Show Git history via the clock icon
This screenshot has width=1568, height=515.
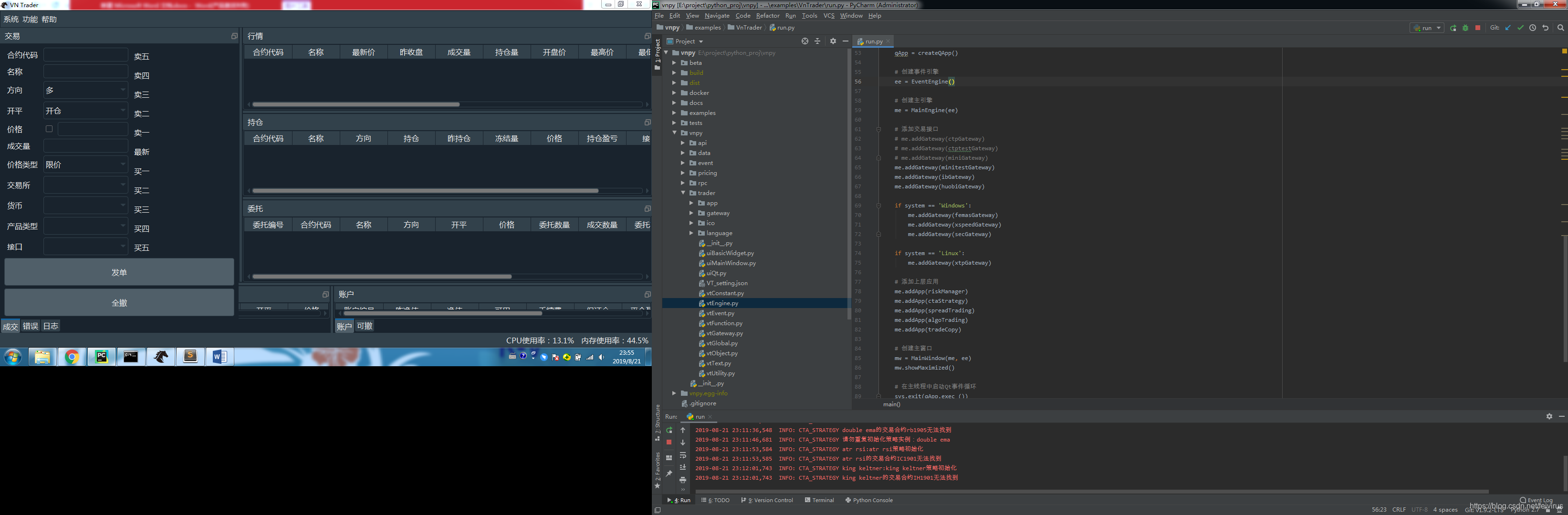click(x=1533, y=28)
